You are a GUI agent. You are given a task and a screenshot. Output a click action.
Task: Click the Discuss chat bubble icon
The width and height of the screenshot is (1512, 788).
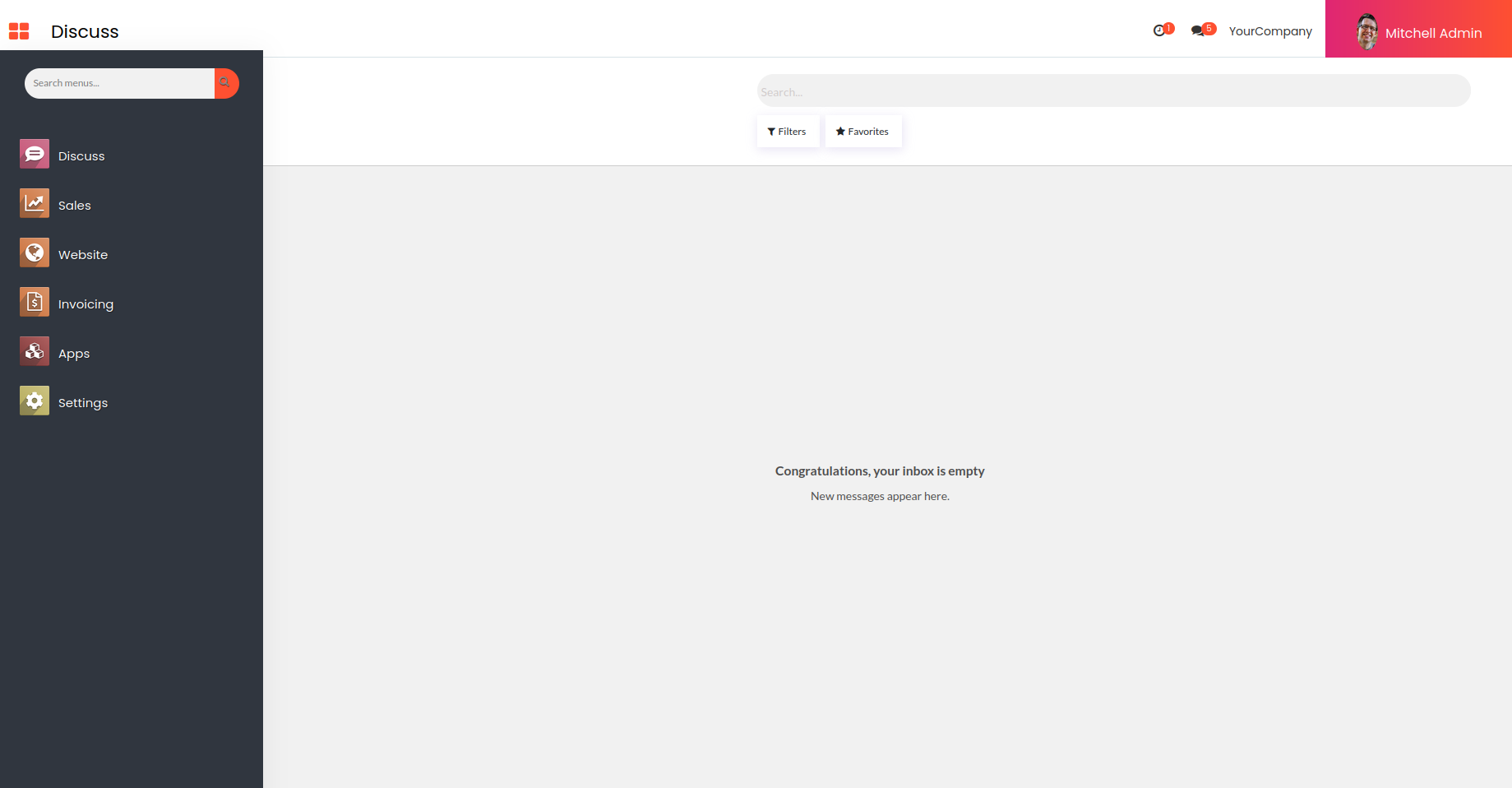pyautogui.click(x=35, y=154)
